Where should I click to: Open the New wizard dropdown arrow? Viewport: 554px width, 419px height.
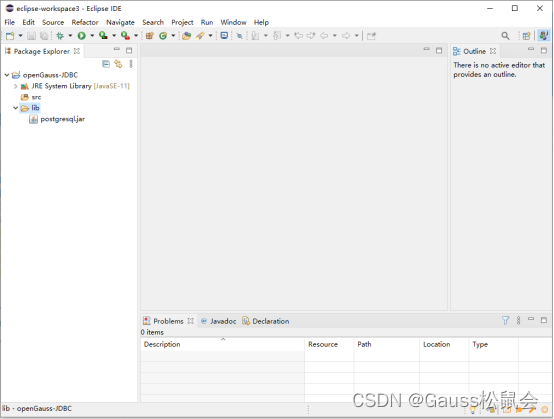coord(20,36)
